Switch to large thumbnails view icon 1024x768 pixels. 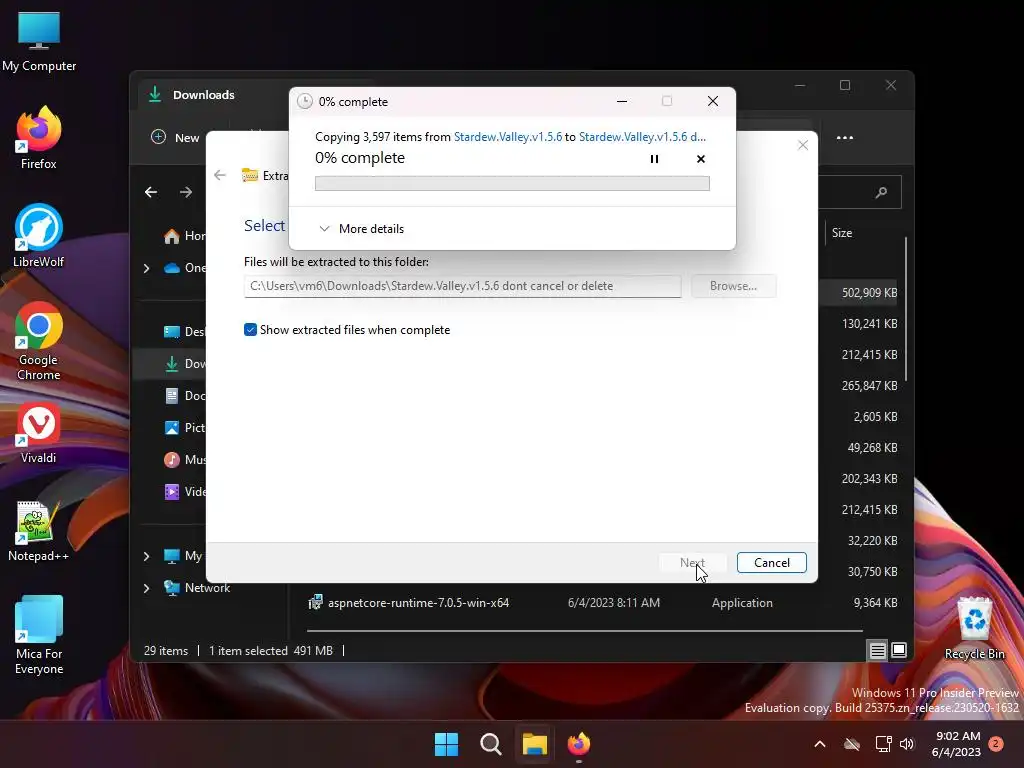tap(899, 650)
